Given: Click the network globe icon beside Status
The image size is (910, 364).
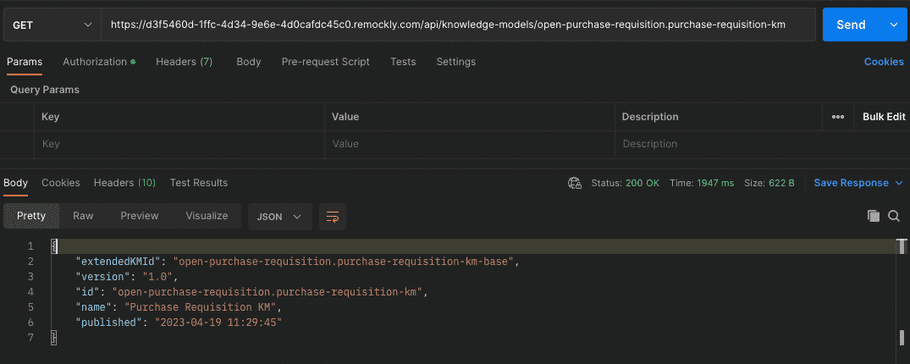Looking at the screenshot, I should 575,183.
